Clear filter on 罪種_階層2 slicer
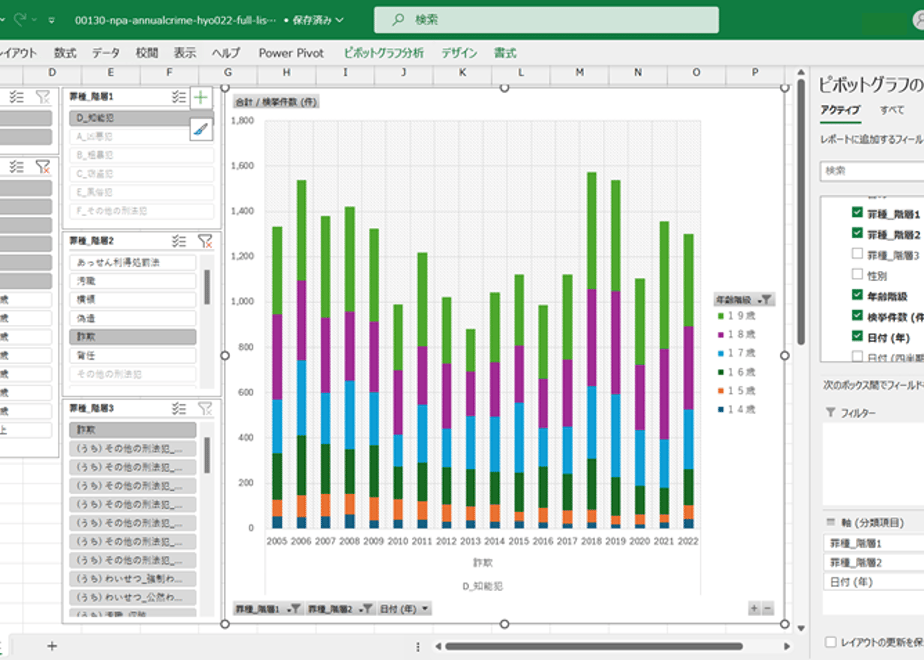 205,240
